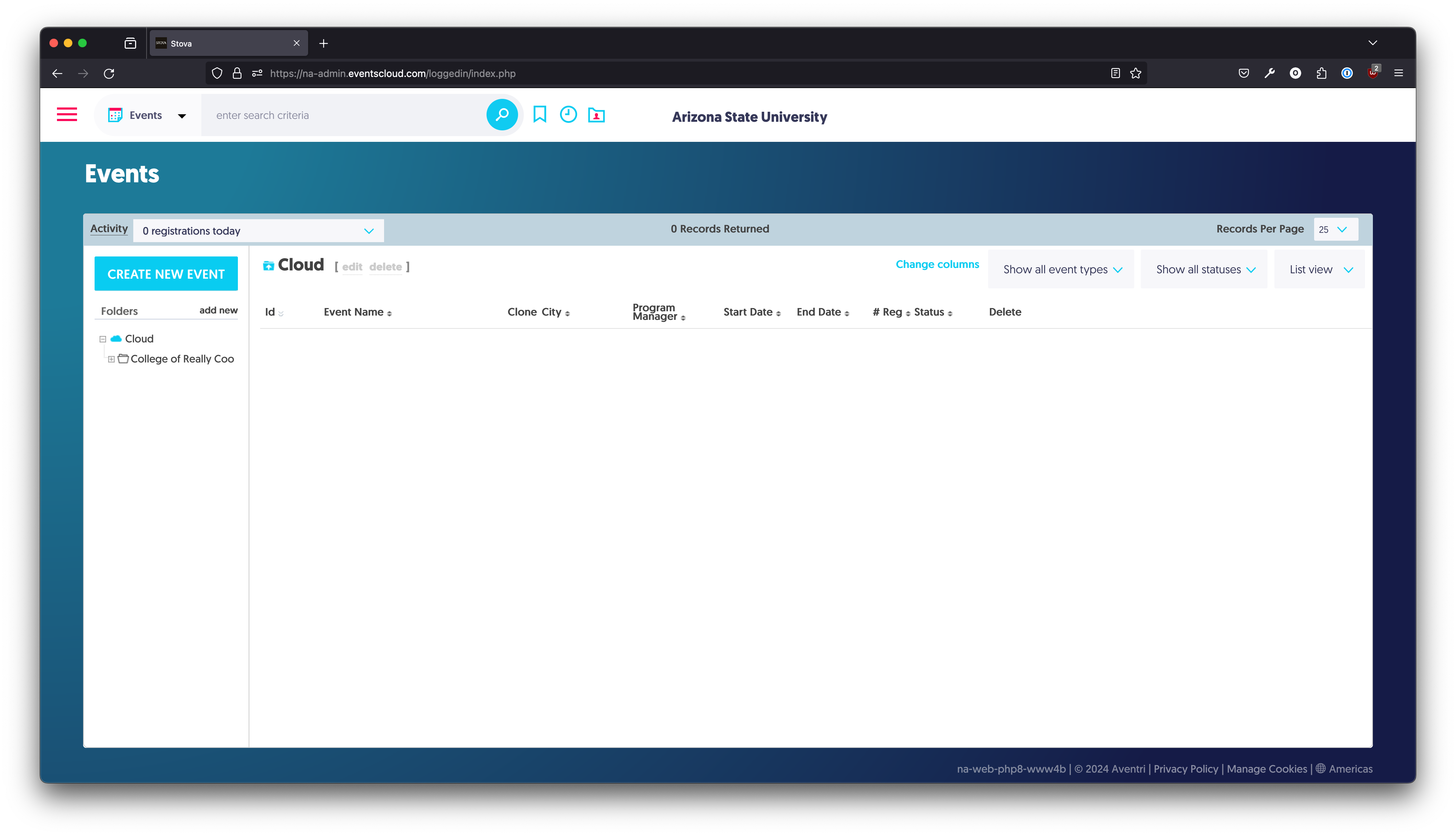This screenshot has height=836, width=1456.
Task: Select the Cloud folder in tree
Action: 139,339
